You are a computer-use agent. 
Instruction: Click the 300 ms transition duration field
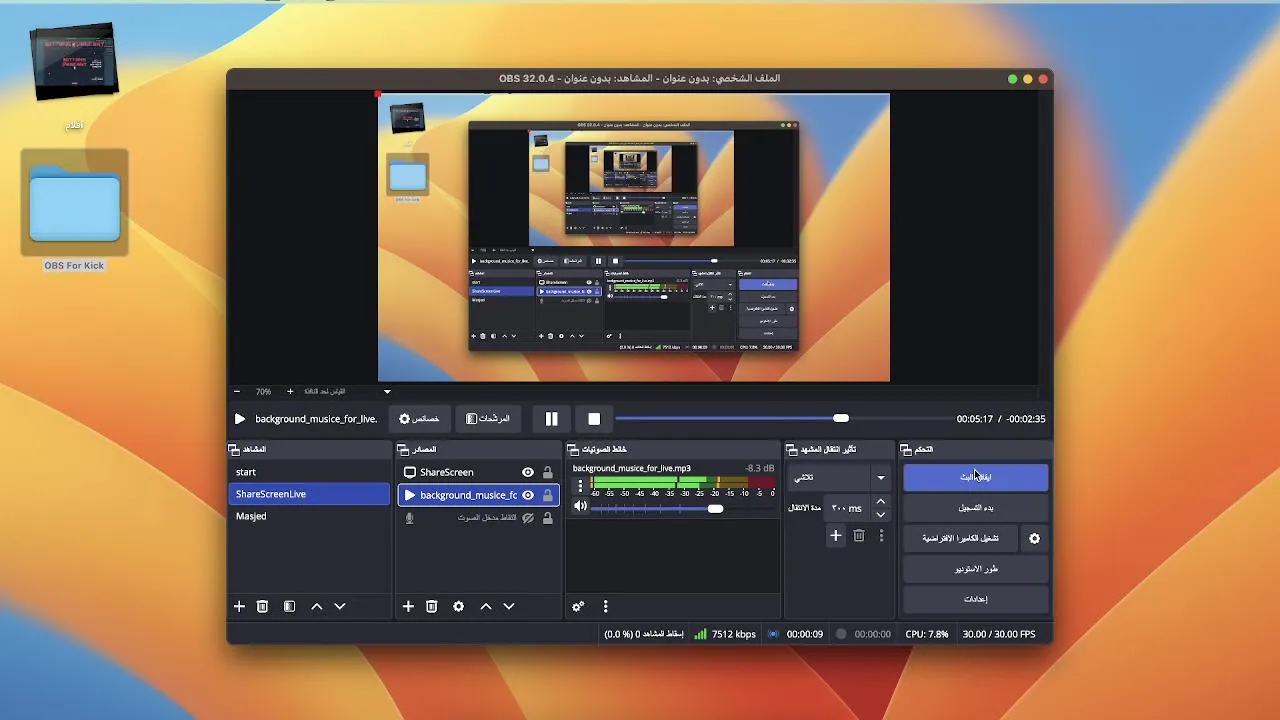click(847, 508)
